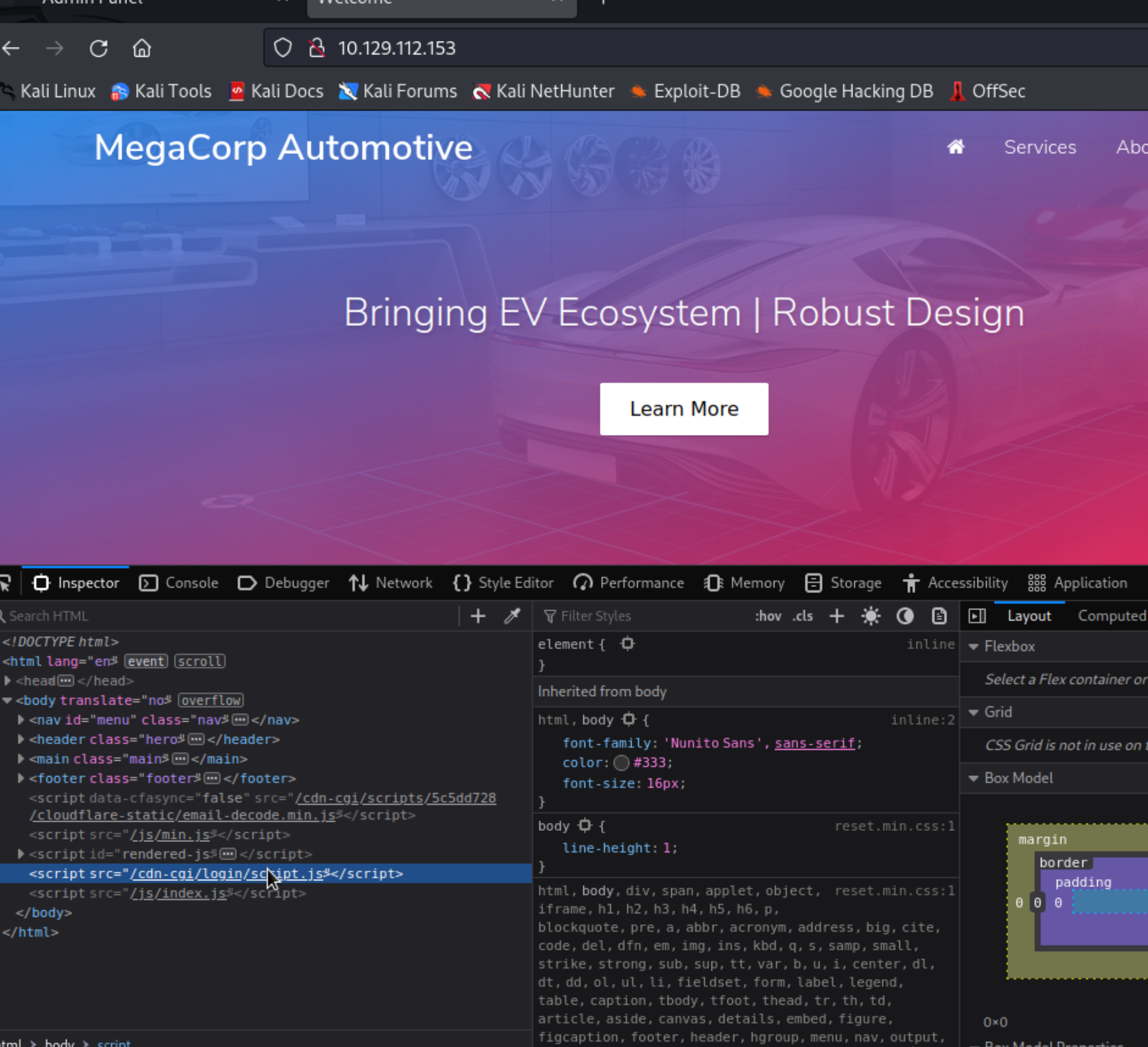Focus the Filter Styles field

point(641,616)
